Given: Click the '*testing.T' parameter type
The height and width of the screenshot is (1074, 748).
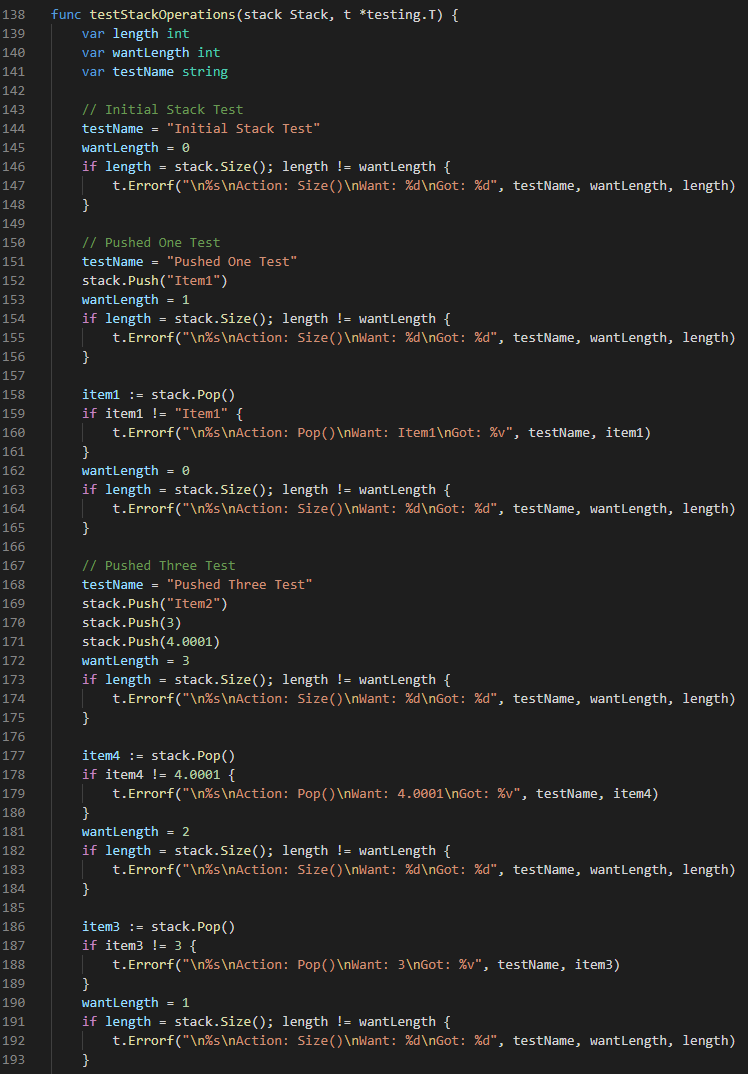Looking at the screenshot, I should pyautogui.click(x=397, y=14).
